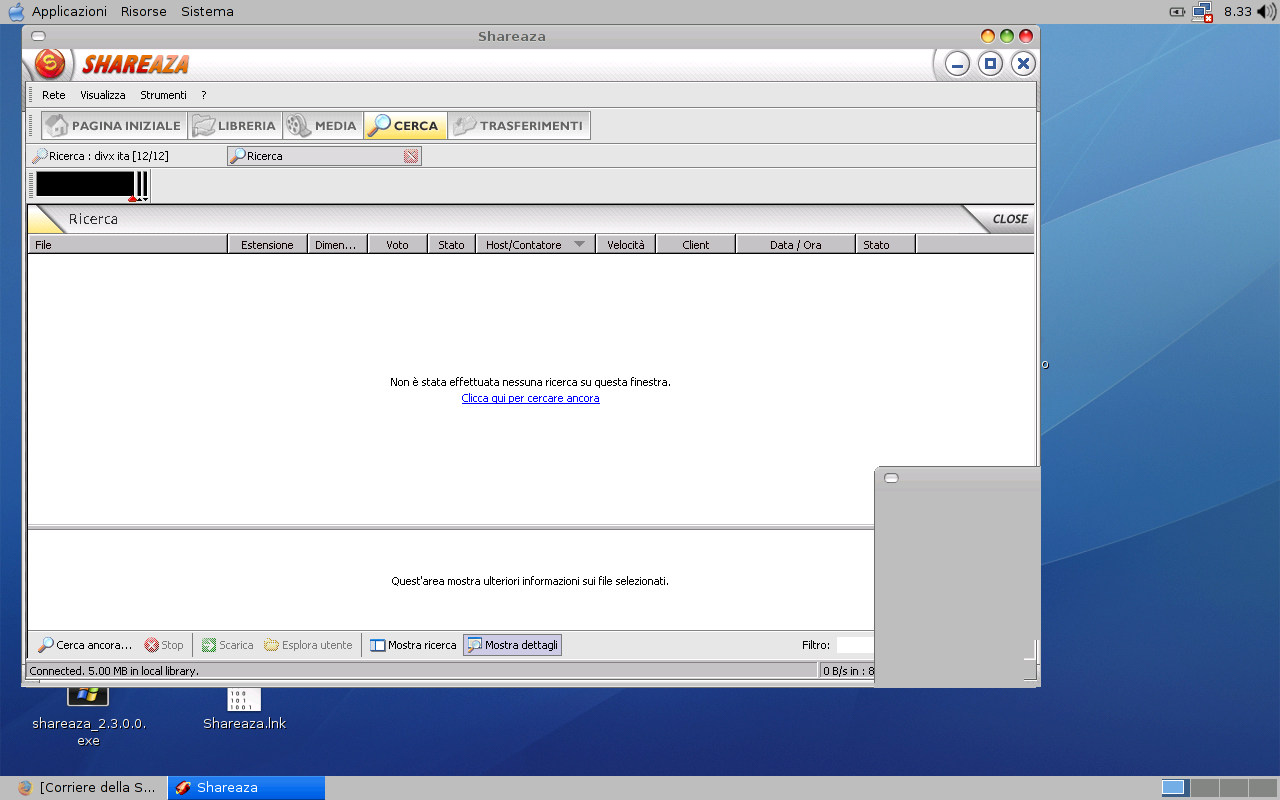
Task: Go to the Trasferimenti tab
Action: (519, 126)
